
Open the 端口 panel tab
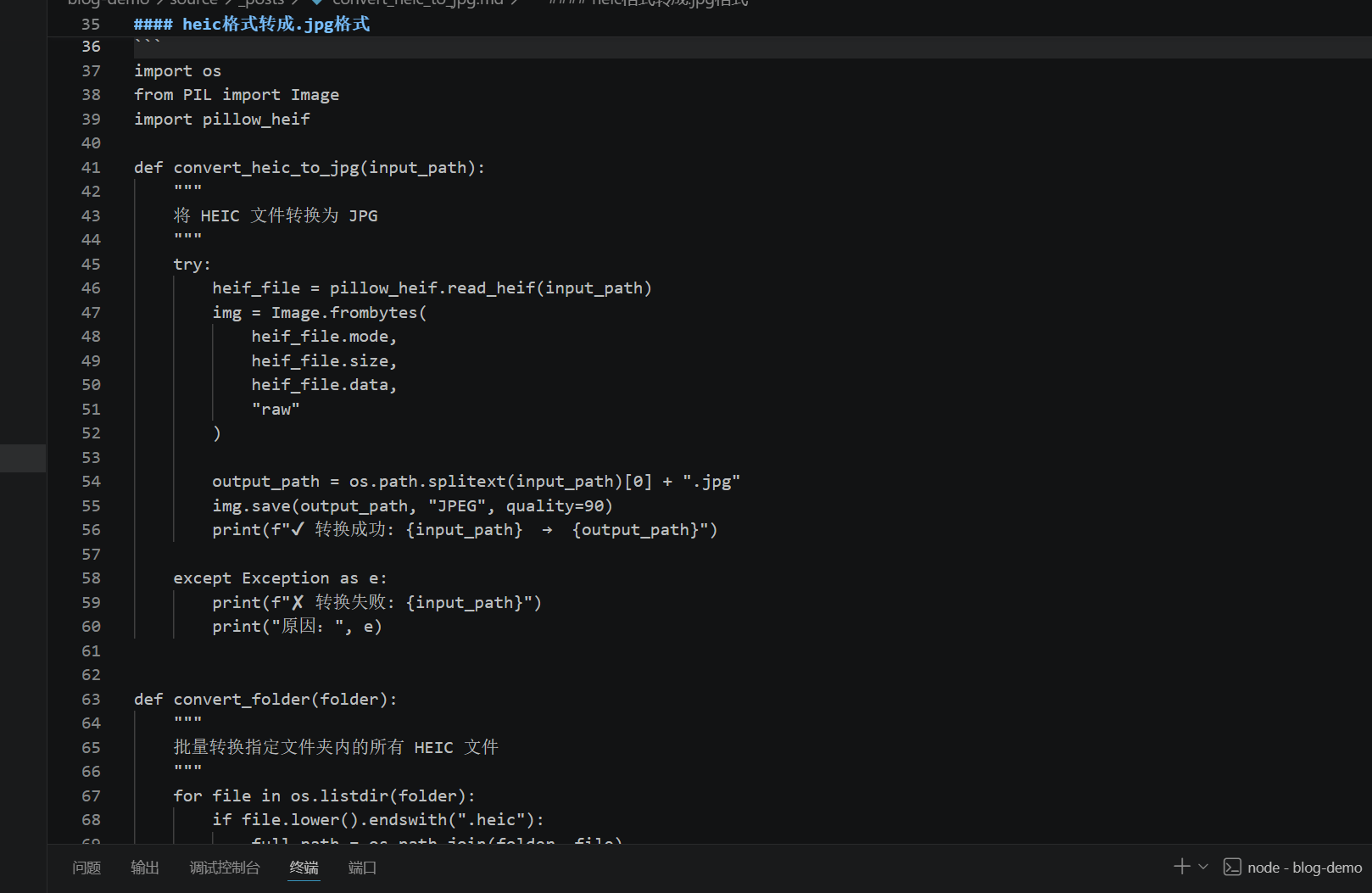pos(362,868)
